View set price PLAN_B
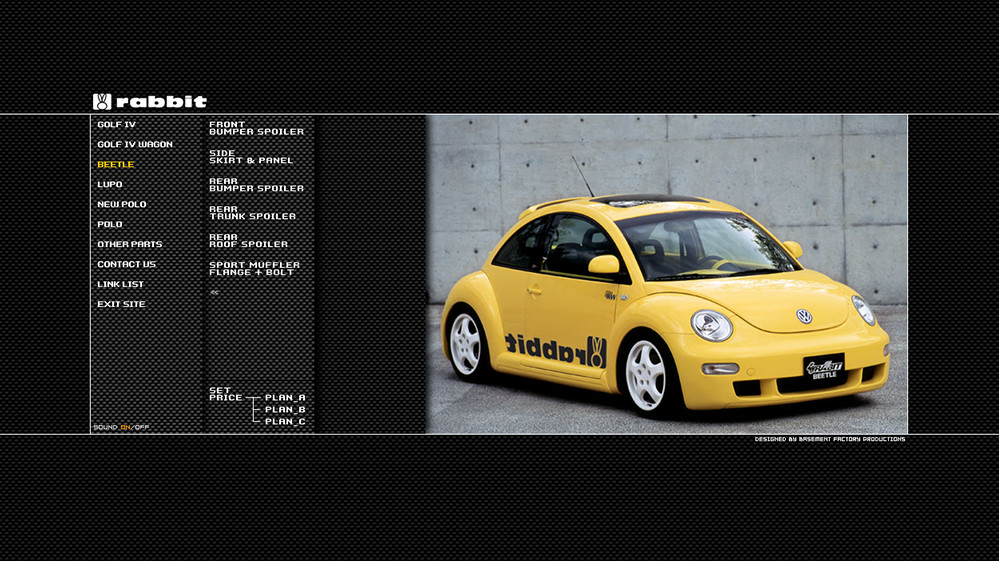 285,409
